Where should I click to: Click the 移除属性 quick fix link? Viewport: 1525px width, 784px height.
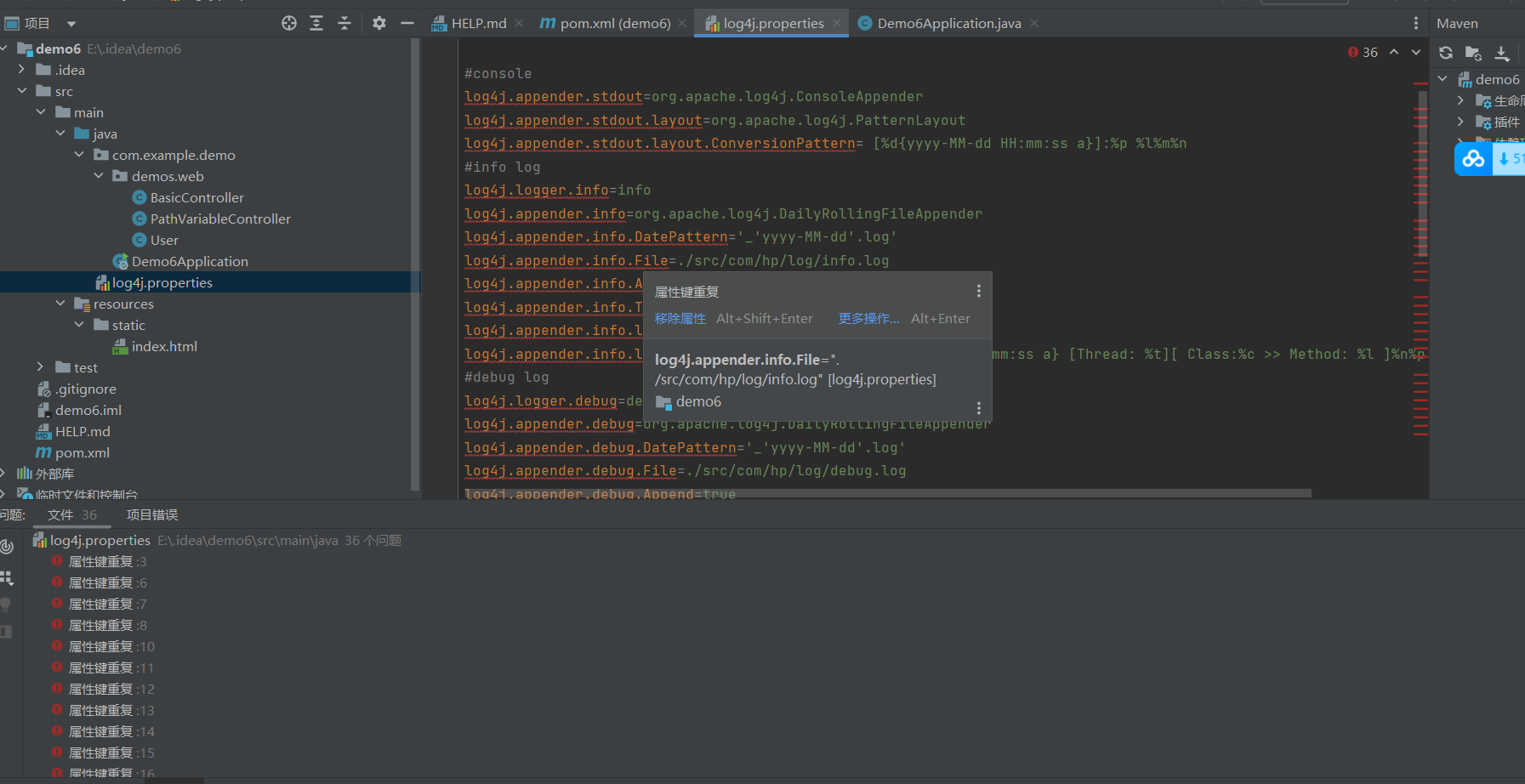pyautogui.click(x=680, y=319)
